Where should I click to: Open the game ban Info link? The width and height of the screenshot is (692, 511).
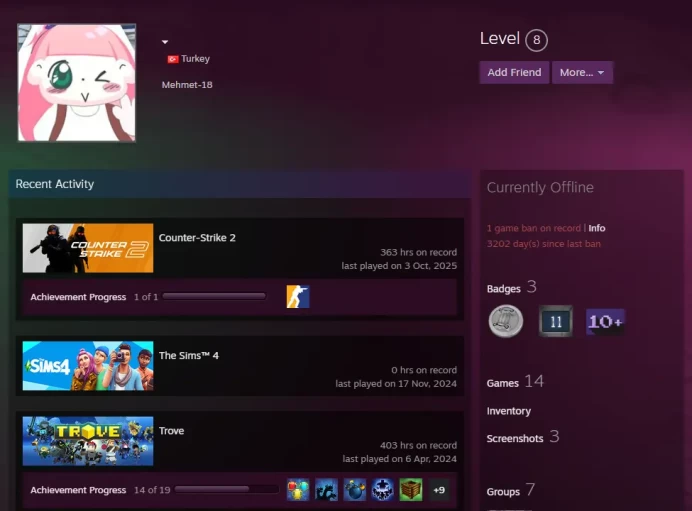coord(597,228)
